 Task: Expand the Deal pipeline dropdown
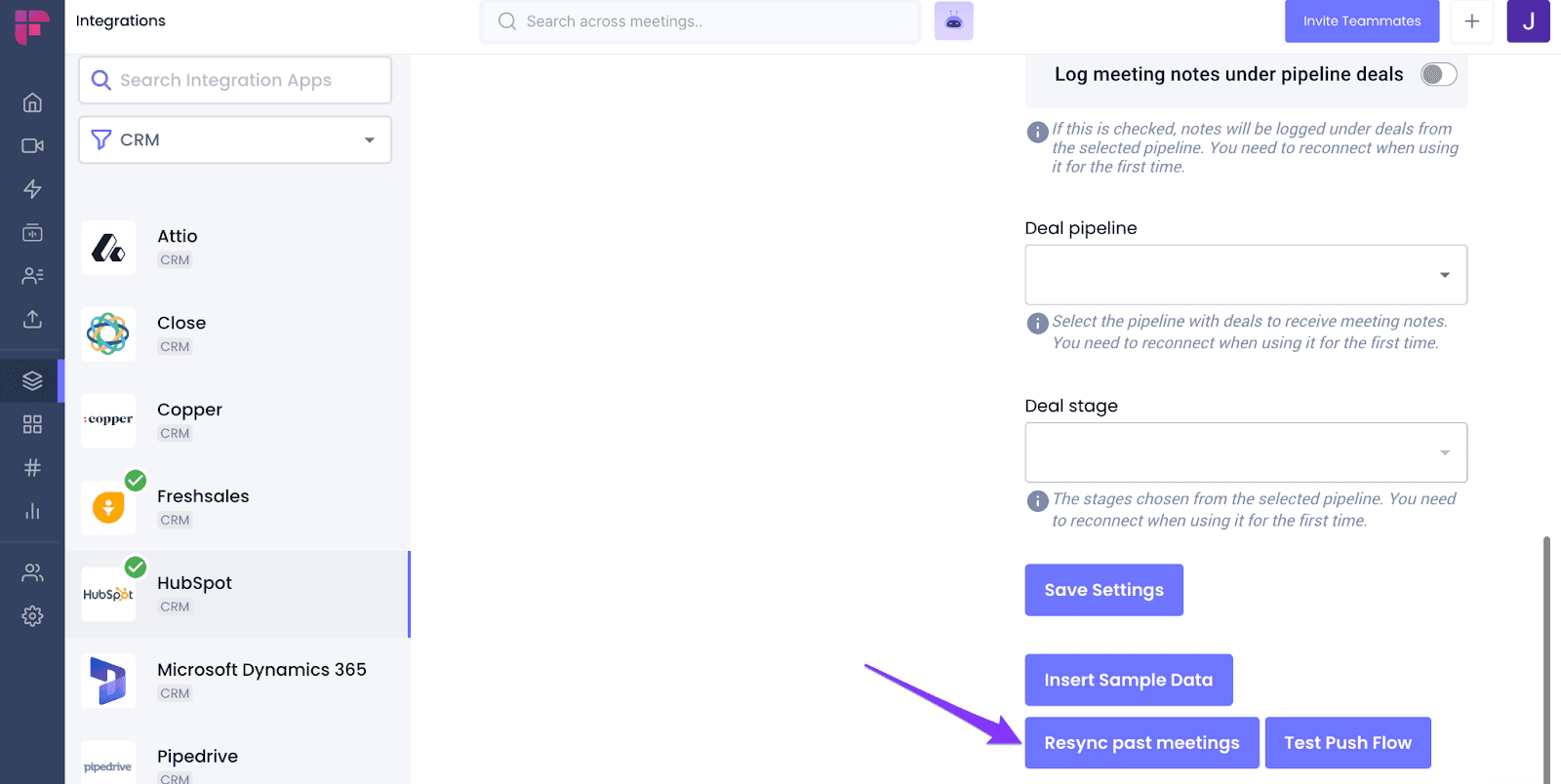coord(1246,275)
